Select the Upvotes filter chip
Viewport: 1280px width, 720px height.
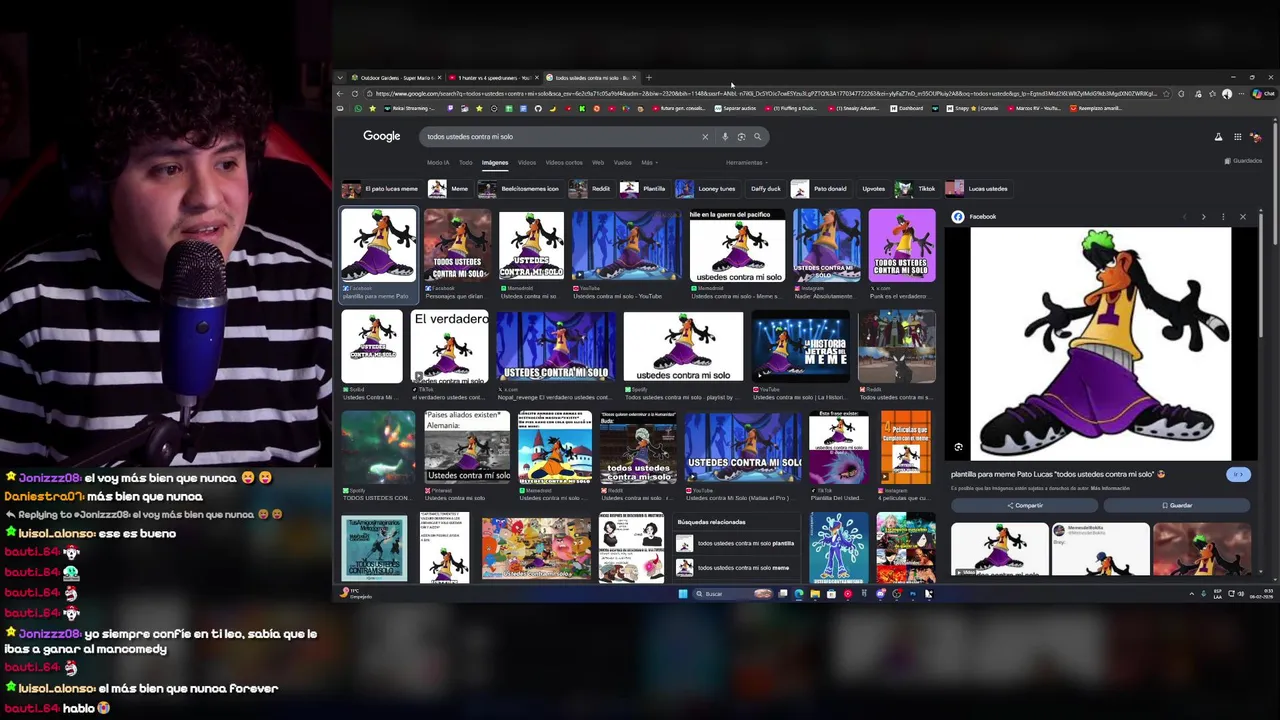coord(873,189)
